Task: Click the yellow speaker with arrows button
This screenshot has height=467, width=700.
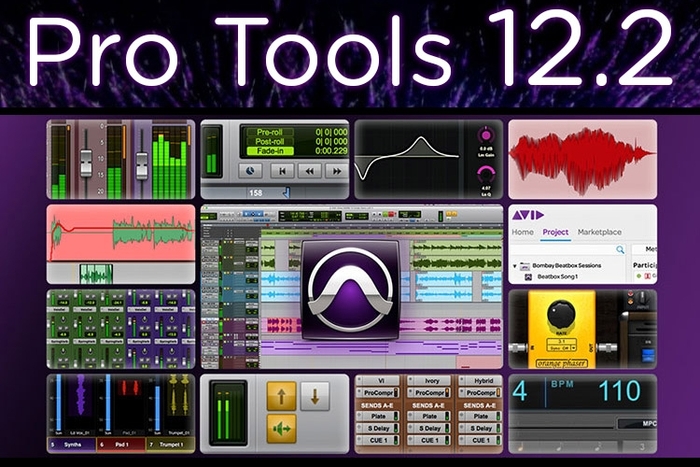Action: pyautogui.click(x=281, y=429)
